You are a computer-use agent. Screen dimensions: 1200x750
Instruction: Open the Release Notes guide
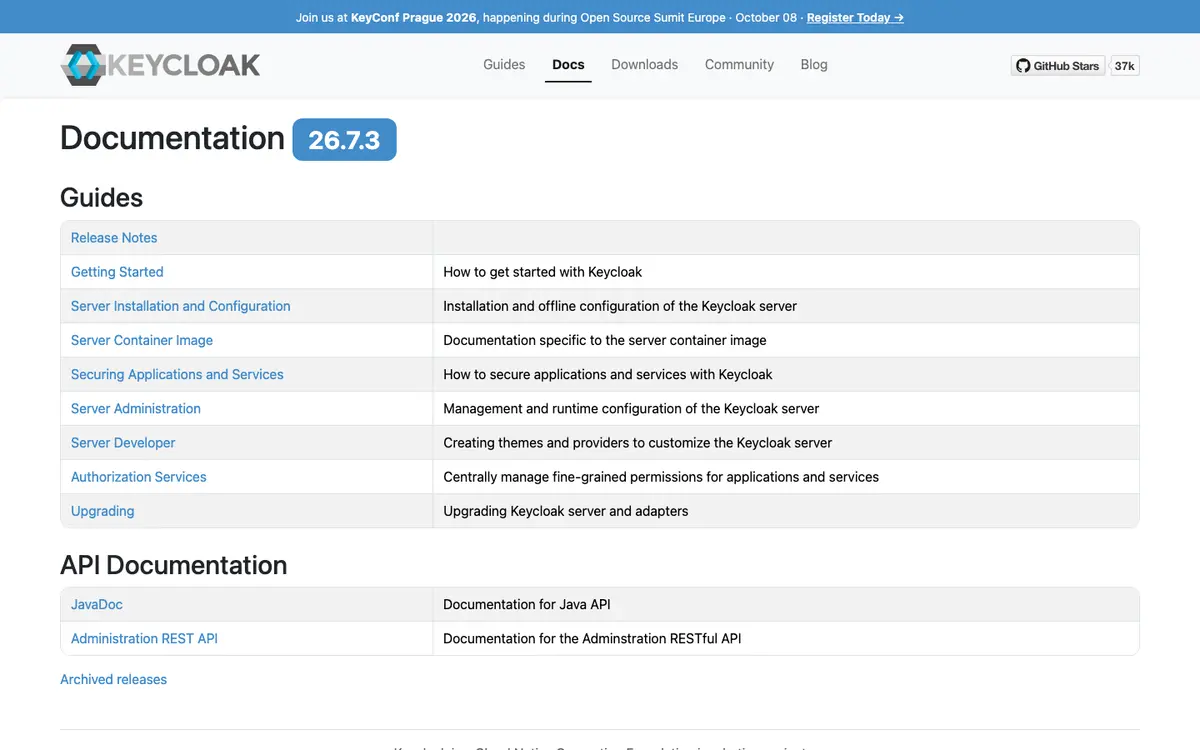click(x=114, y=238)
